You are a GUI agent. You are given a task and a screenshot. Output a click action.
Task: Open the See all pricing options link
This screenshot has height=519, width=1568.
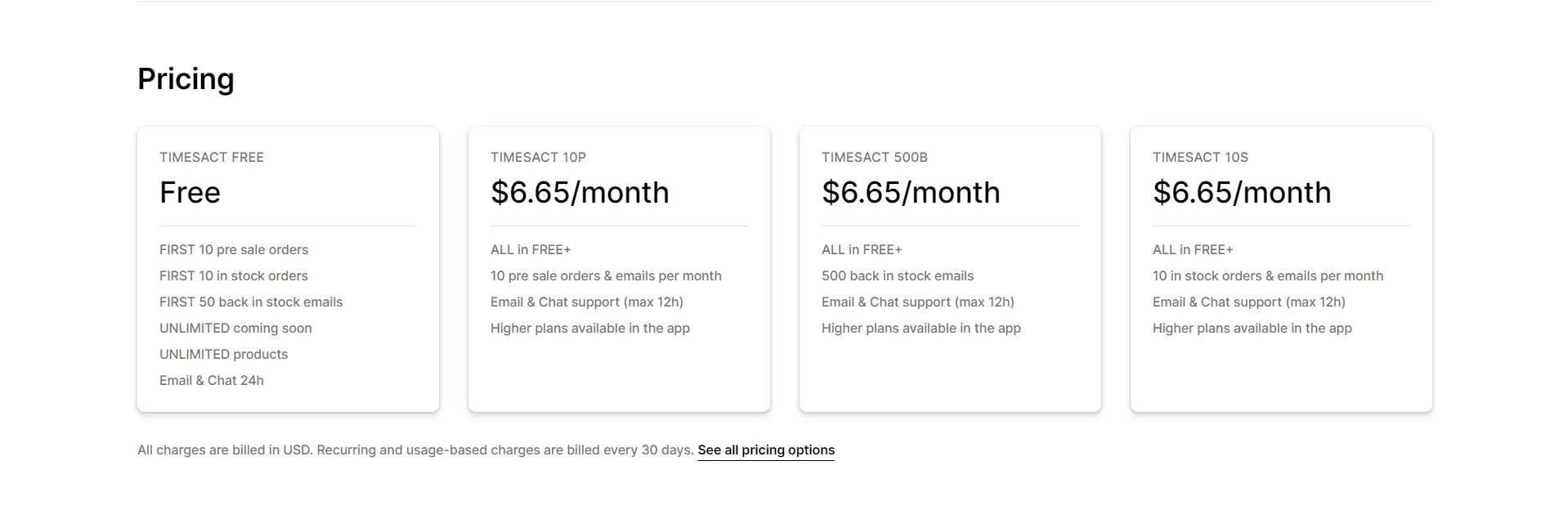click(766, 450)
